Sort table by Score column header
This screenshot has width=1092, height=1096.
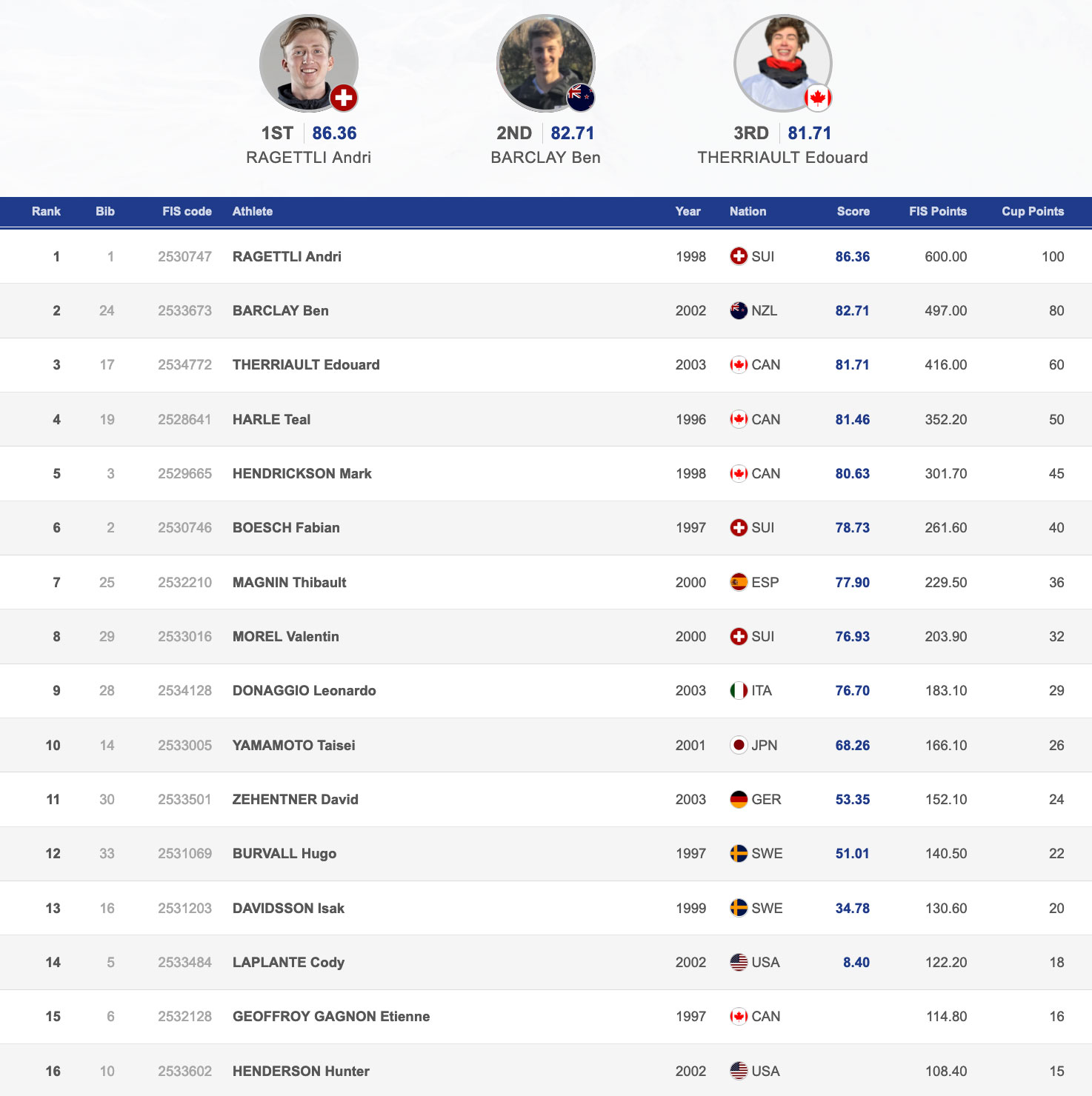[x=853, y=211]
